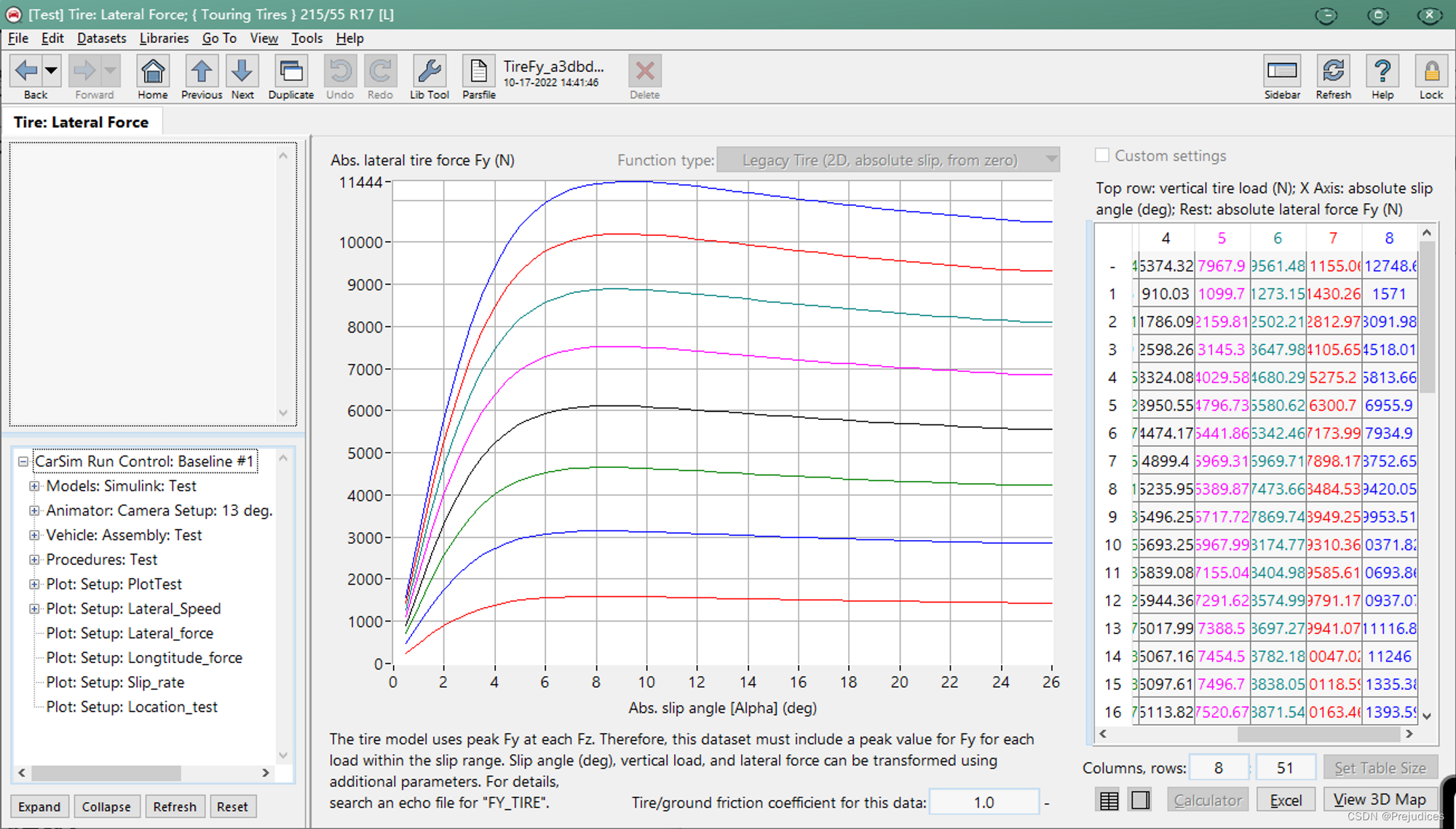Viewport: 1456px width, 829px height.
Task: Enable Custom settings checkbox
Action: click(1102, 156)
